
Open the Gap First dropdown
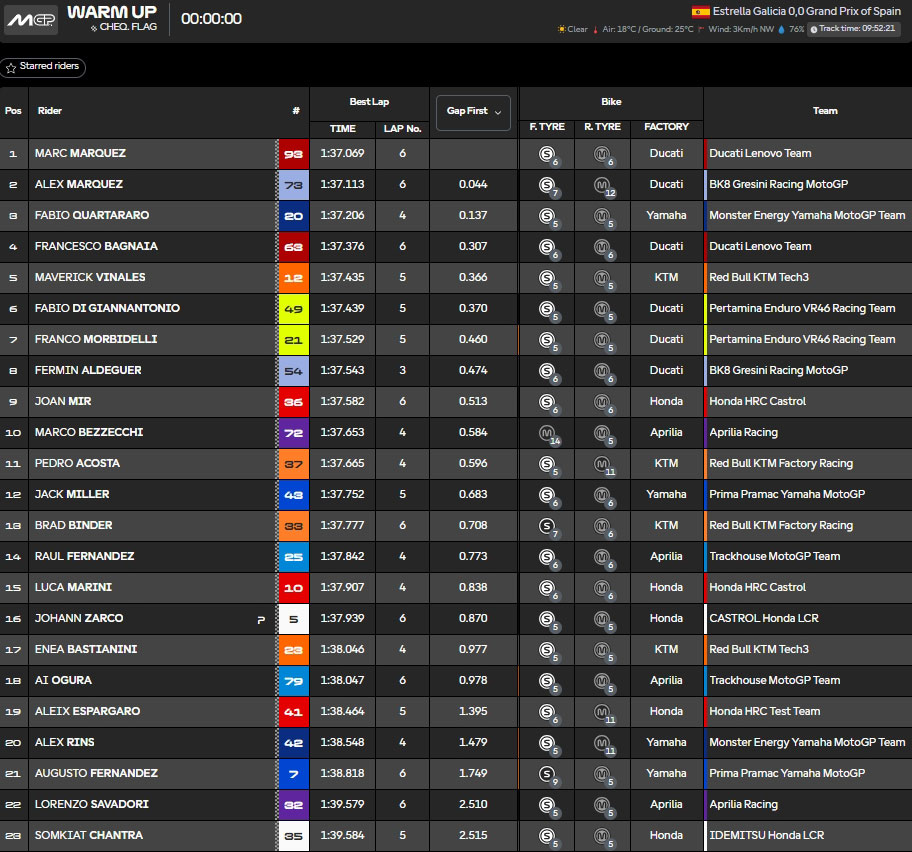[473, 112]
